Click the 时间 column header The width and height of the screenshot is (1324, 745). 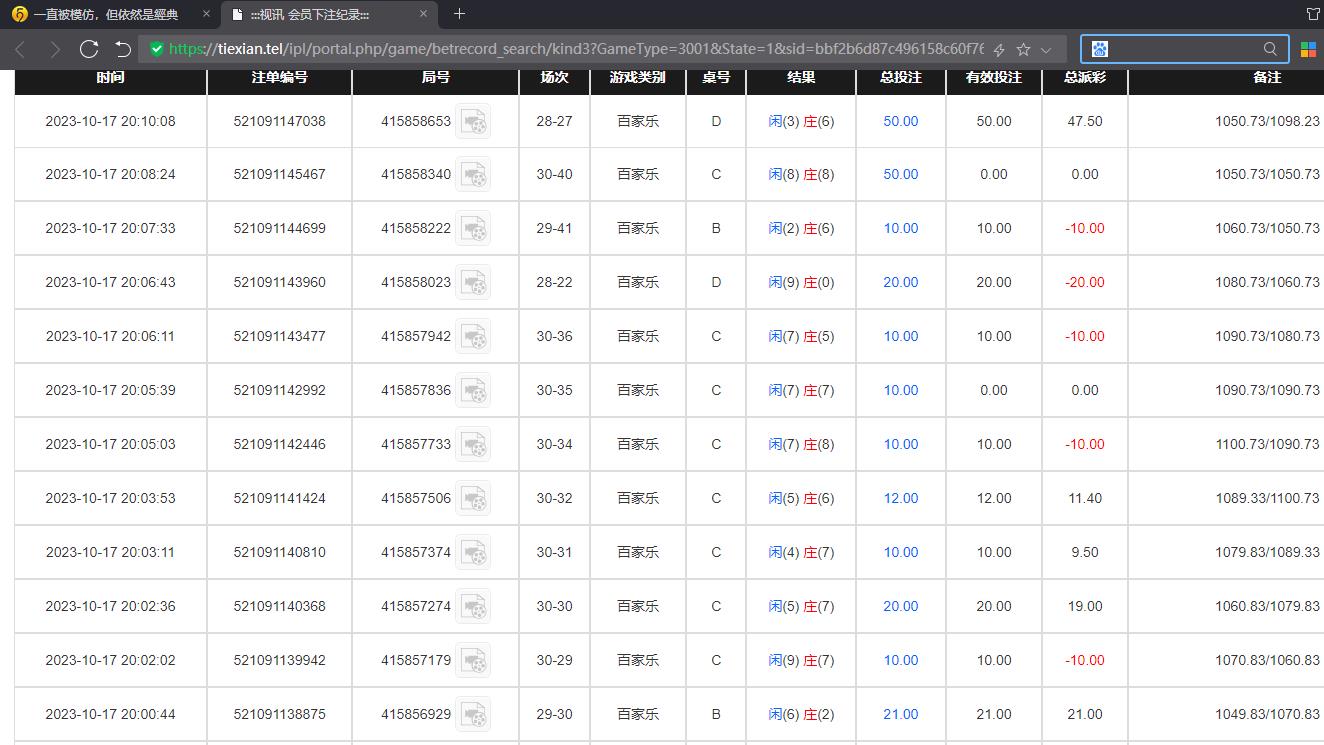(111, 77)
